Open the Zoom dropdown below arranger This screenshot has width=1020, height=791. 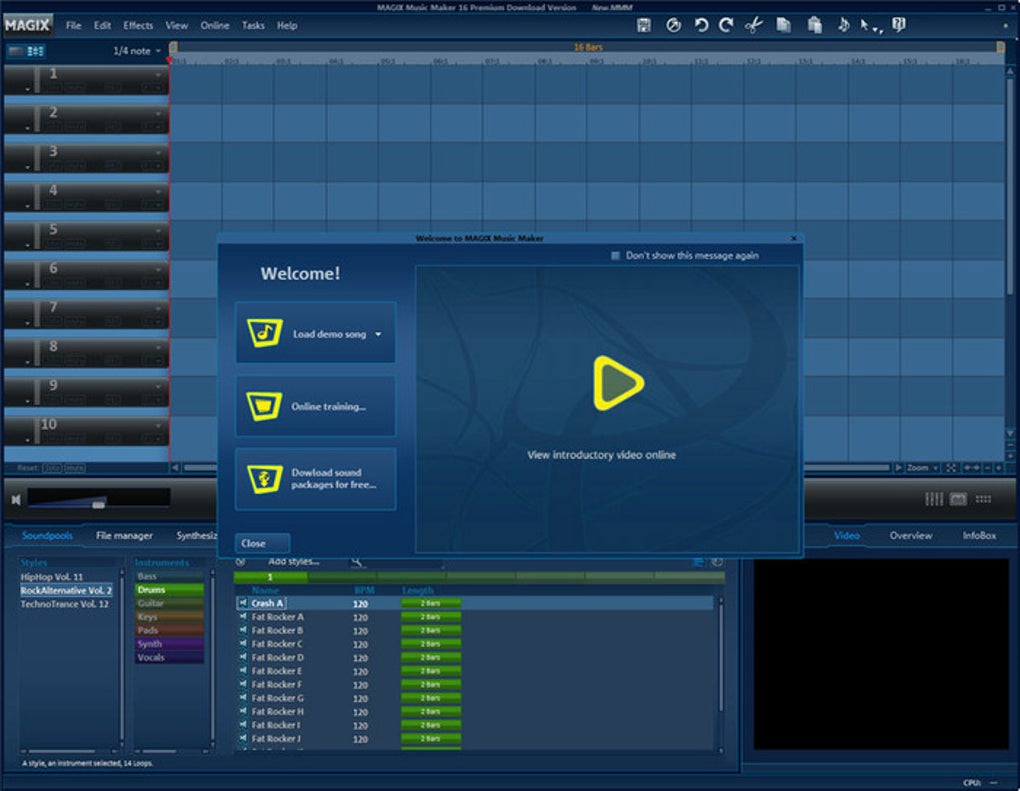pos(922,468)
